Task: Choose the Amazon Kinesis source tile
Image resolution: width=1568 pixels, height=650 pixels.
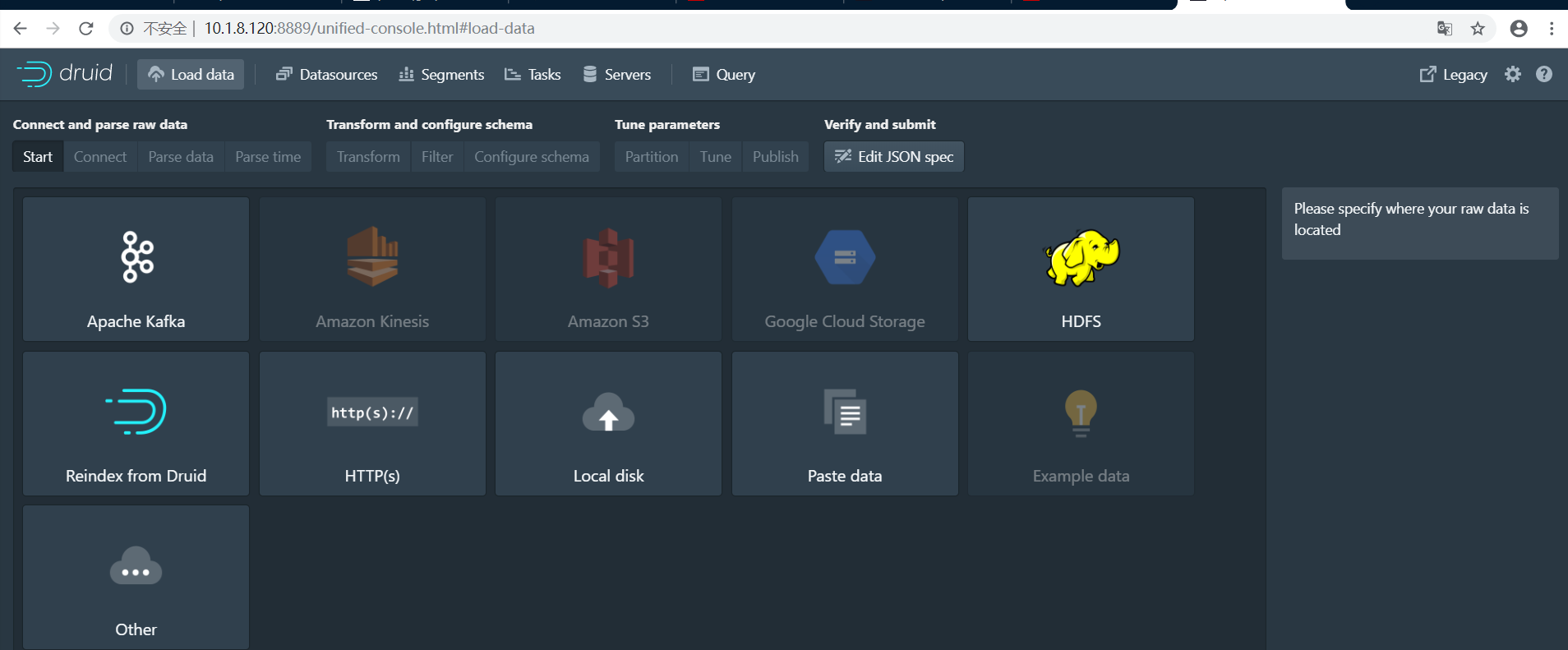Action: [x=372, y=269]
